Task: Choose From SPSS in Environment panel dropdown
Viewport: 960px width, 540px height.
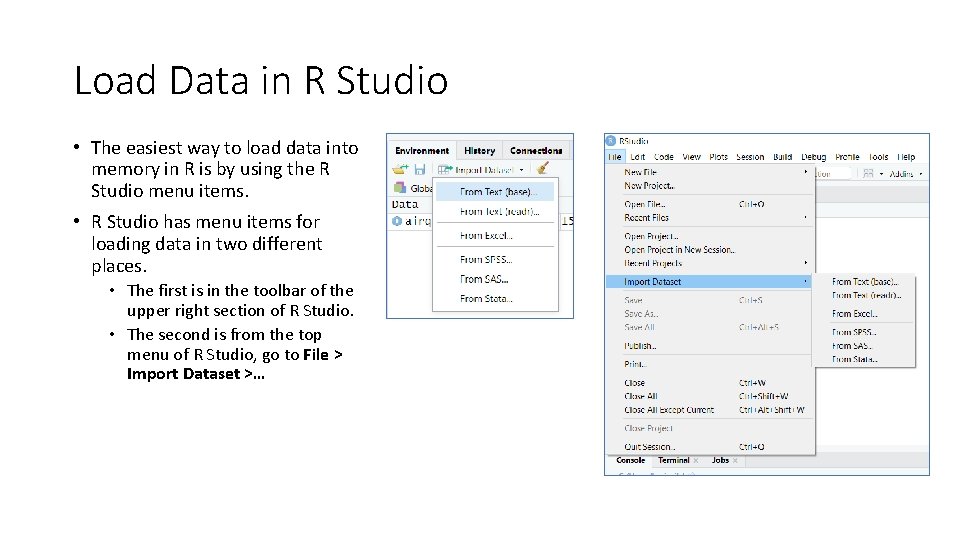Action: coord(495,259)
